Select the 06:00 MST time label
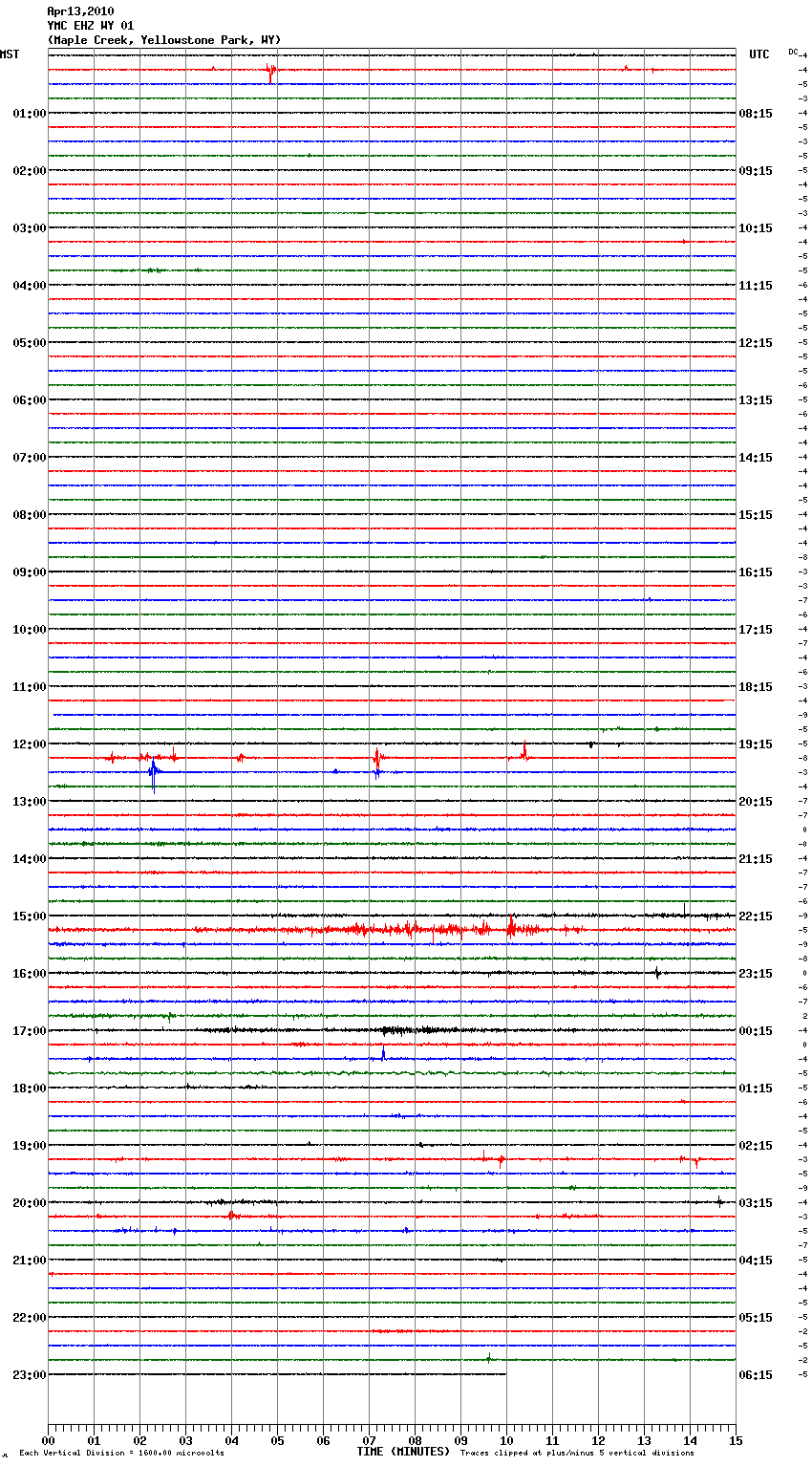 point(30,400)
